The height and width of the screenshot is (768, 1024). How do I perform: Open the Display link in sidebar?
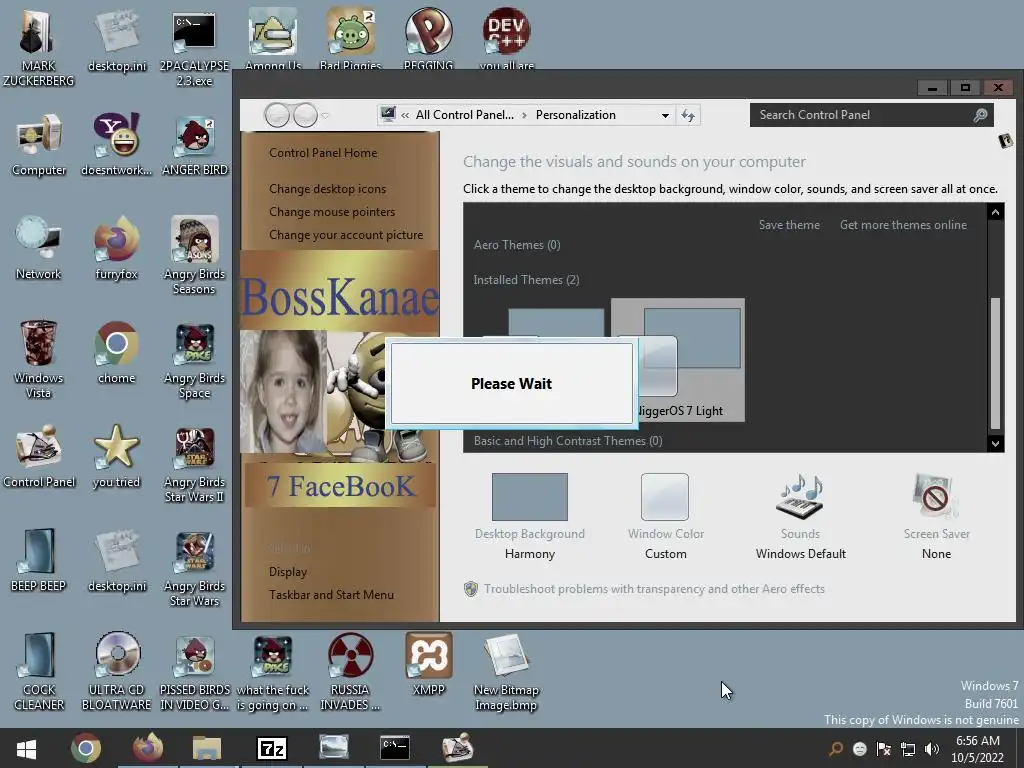click(287, 572)
